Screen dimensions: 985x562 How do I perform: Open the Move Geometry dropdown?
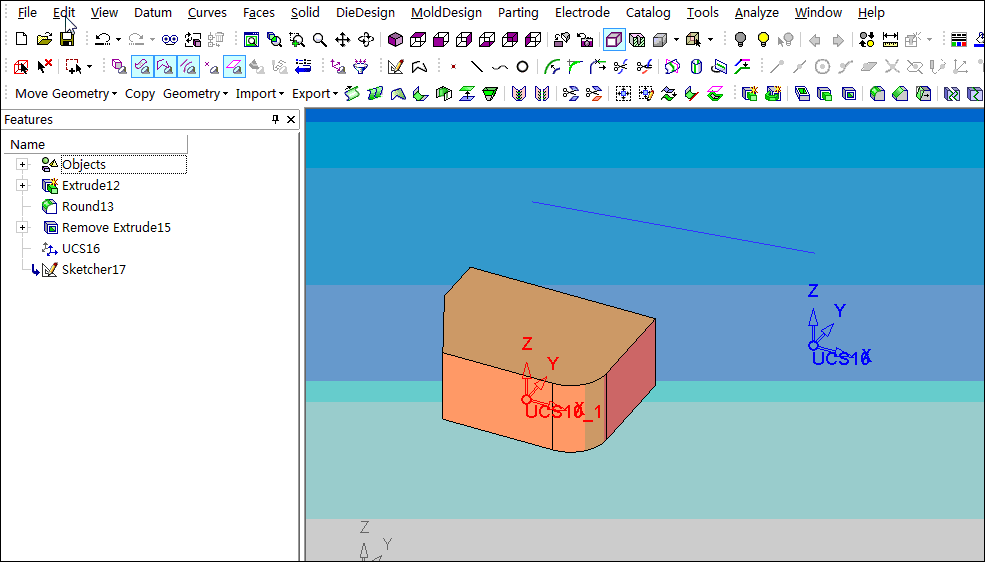[x=66, y=93]
